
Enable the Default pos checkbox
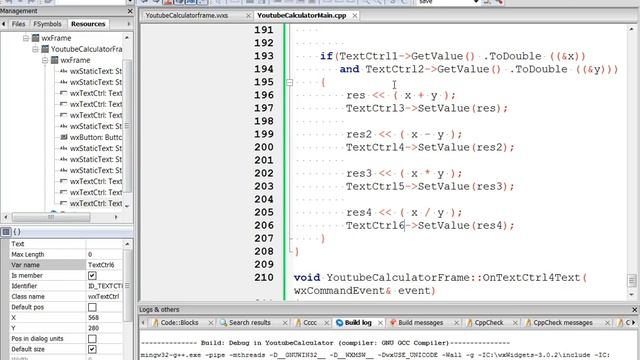92,307
